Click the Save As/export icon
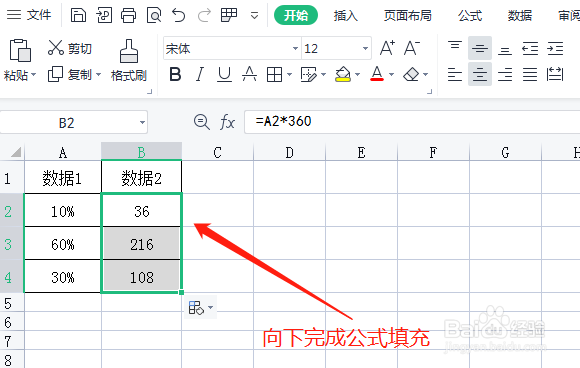The image size is (580, 368). click(x=104, y=16)
